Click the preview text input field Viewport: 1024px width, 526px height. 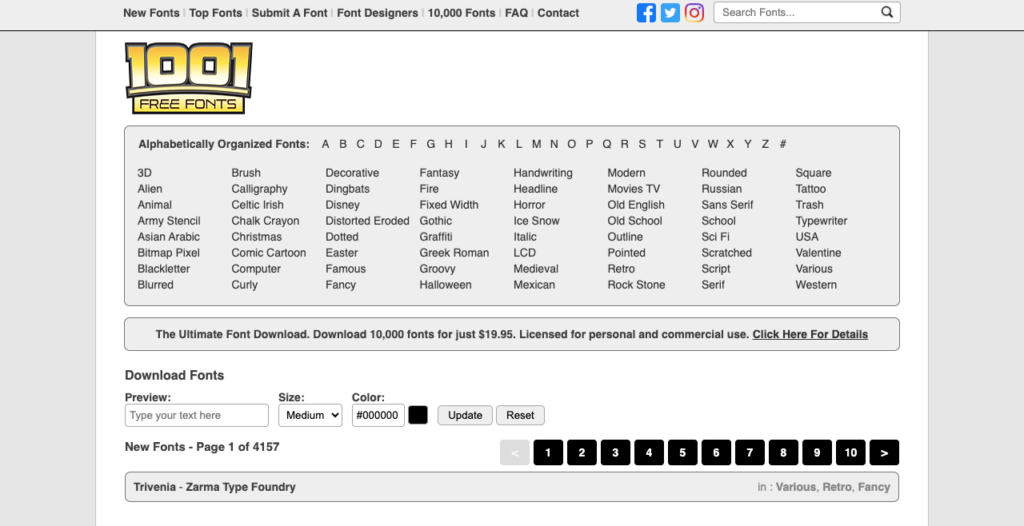[197, 415]
